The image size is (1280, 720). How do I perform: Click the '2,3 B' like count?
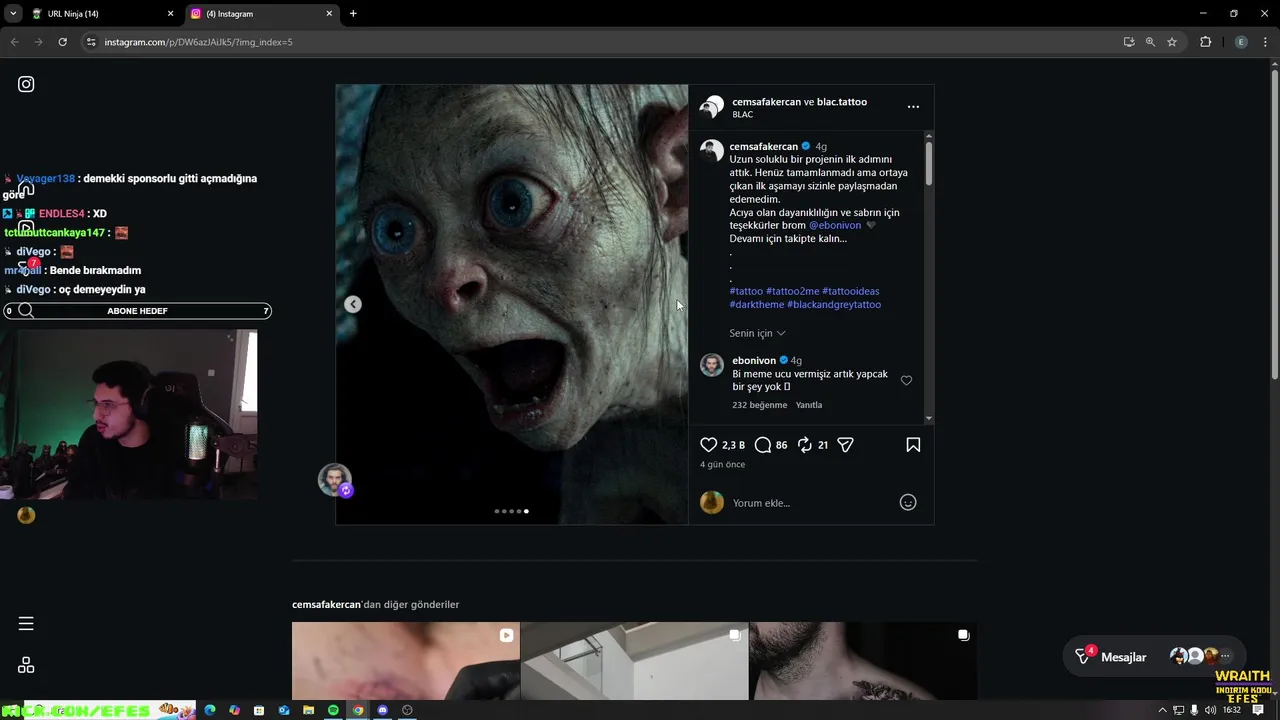(x=733, y=445)
